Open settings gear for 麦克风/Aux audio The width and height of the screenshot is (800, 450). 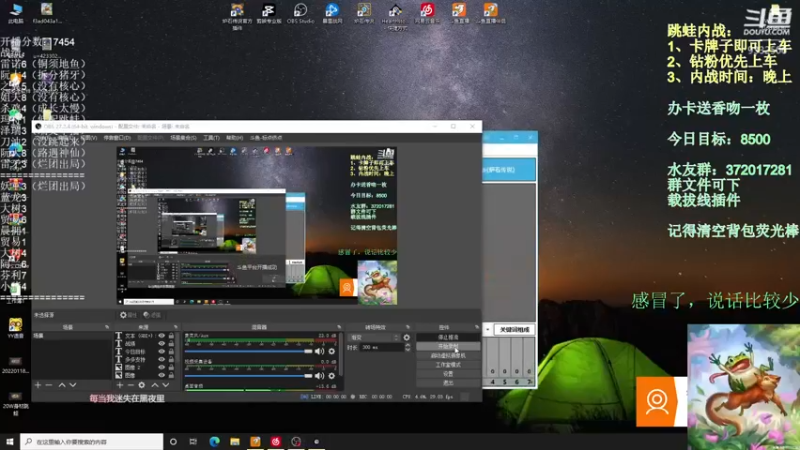tap(332, 351)
